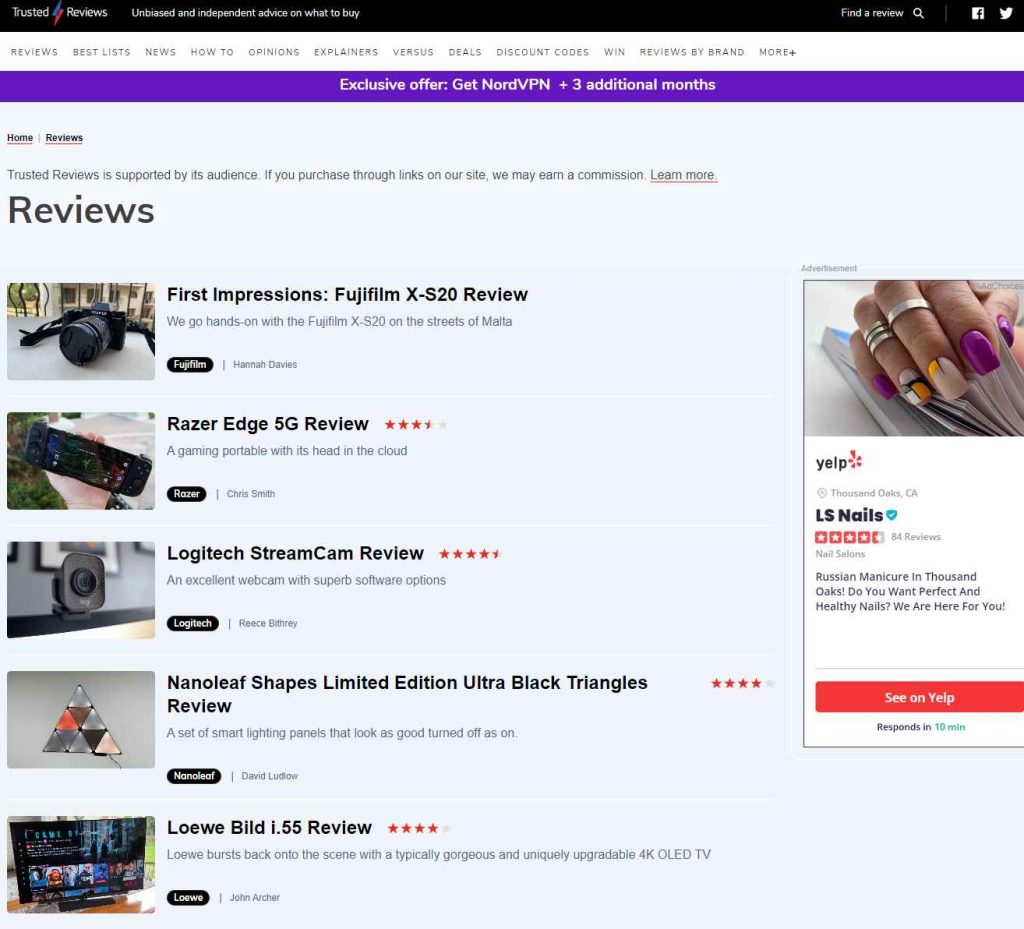Click the LS Nails business name
The height and width of the screenshot is (929, 1024).
click(x=849, y=515)
